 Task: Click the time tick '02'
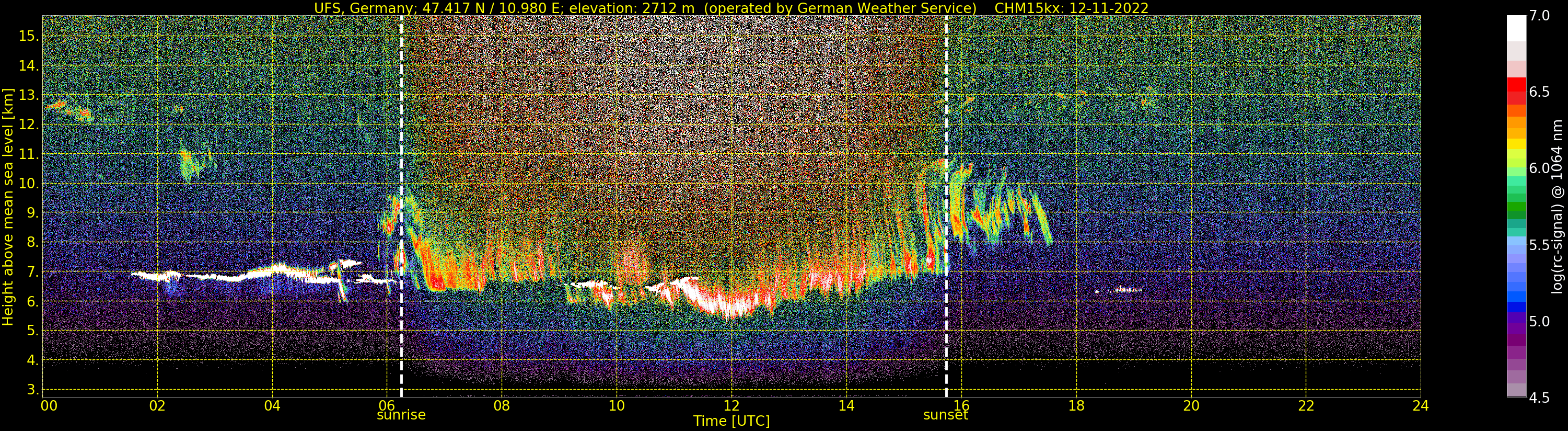pos(157,405)
